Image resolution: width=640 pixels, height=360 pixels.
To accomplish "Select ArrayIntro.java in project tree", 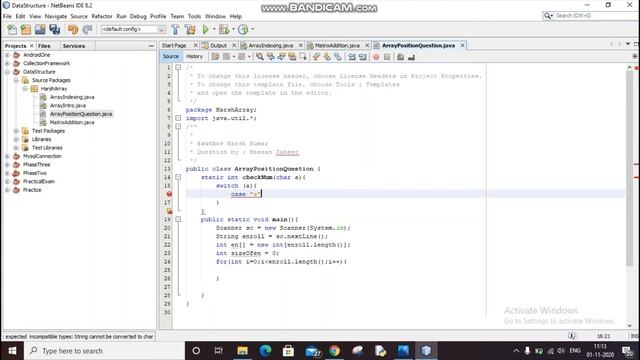I will point(68,106).
